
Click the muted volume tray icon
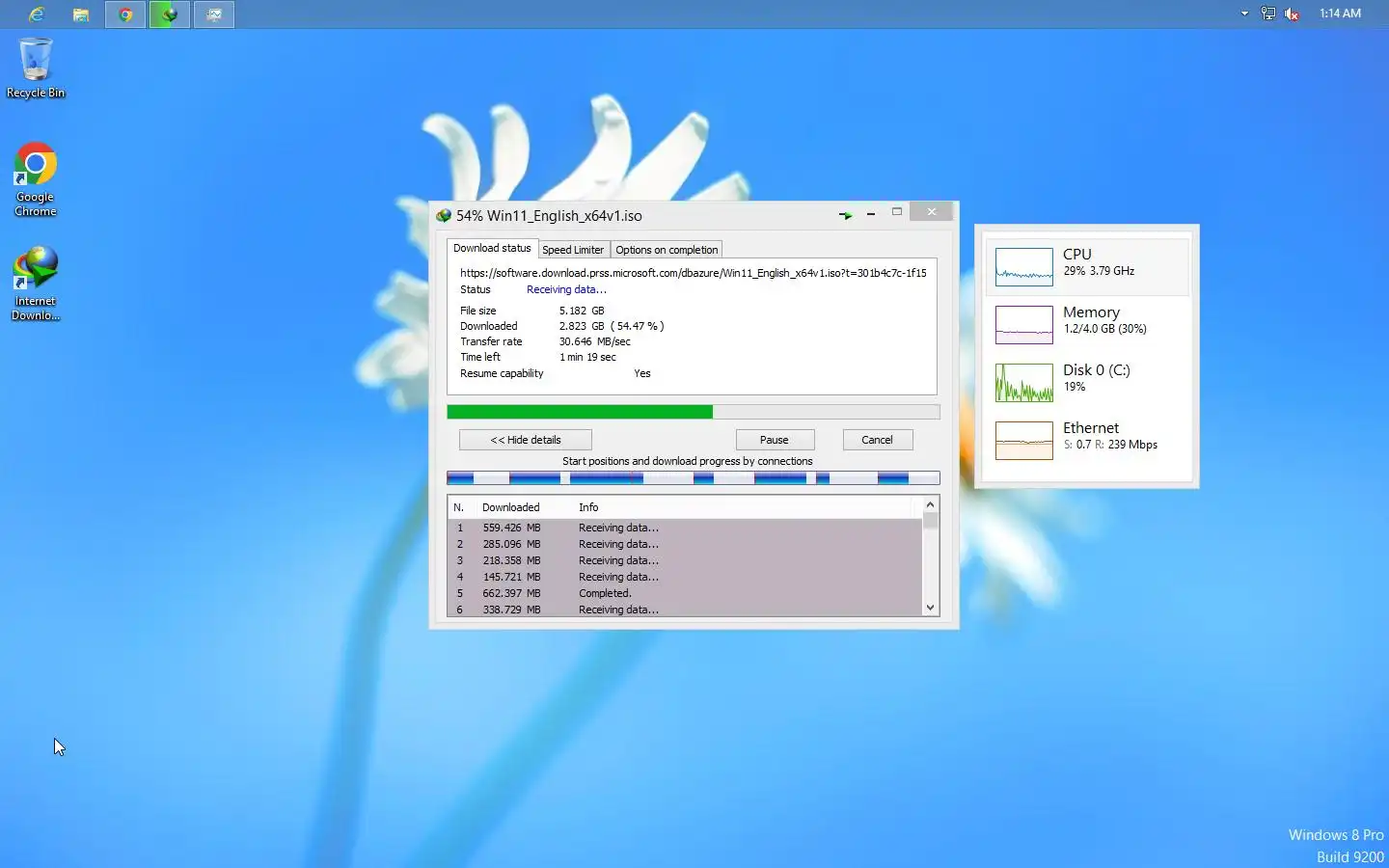[x=1293, y=14]
